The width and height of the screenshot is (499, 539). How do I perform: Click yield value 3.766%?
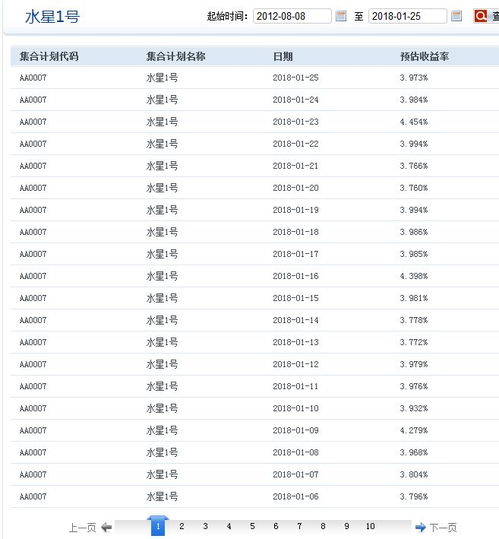(x=414, y=166)
